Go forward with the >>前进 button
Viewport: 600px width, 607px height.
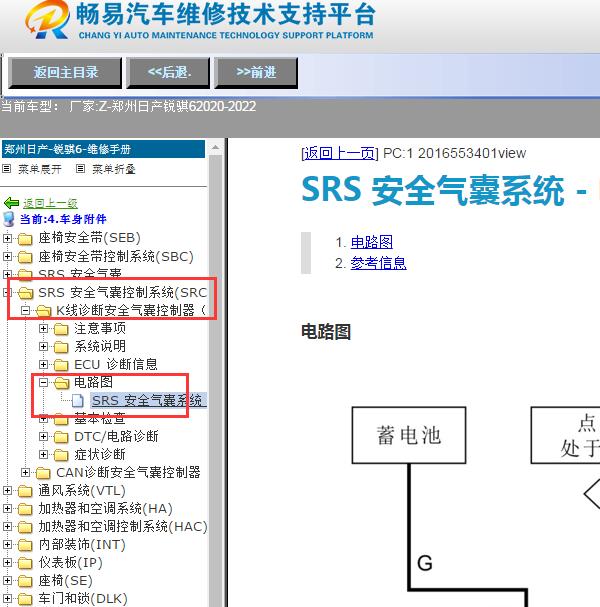(256, 73)
